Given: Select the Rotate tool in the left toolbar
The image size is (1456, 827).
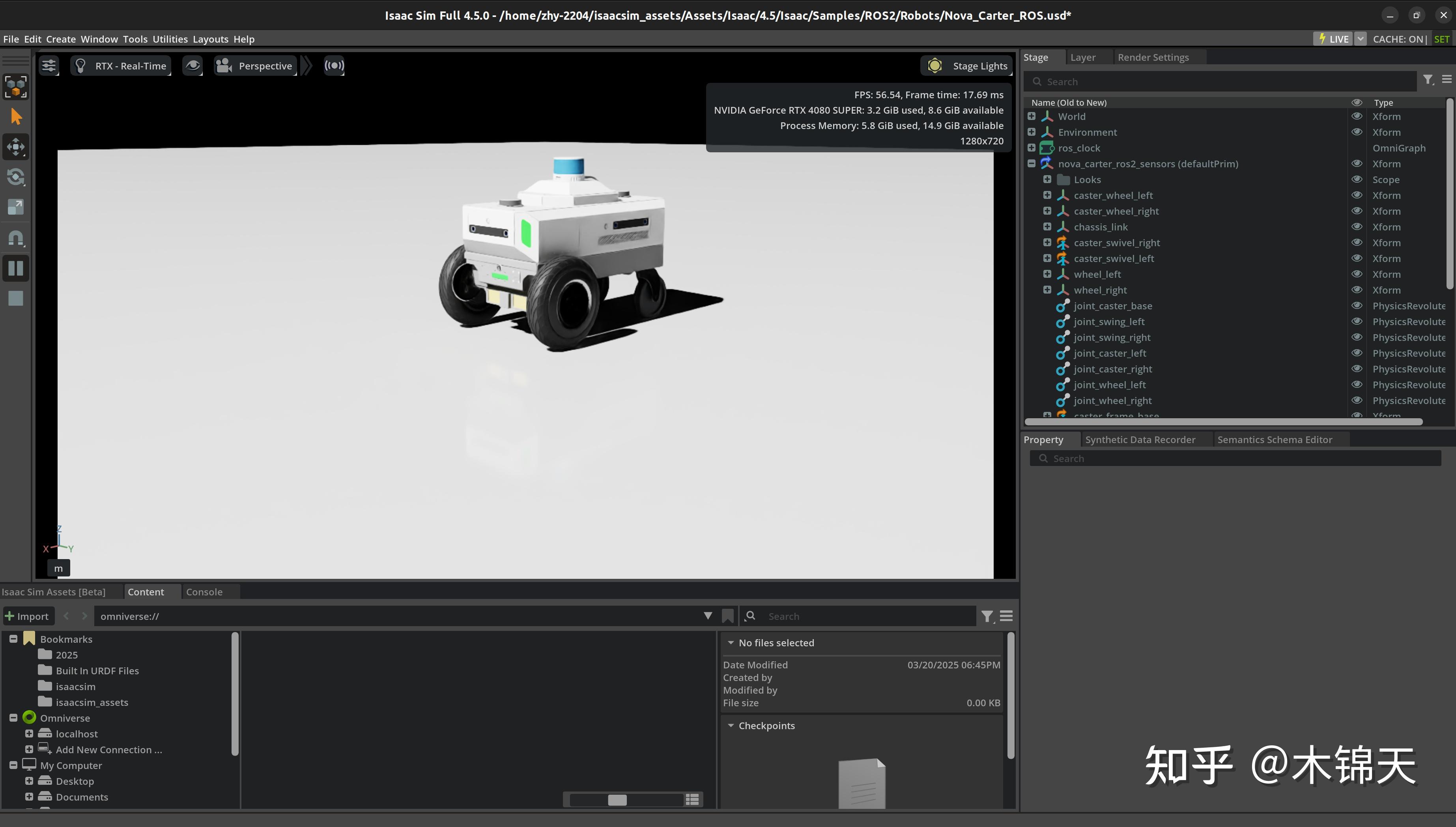Looking at the screenshot, I should pyautogui.click(x=15, y=177).
